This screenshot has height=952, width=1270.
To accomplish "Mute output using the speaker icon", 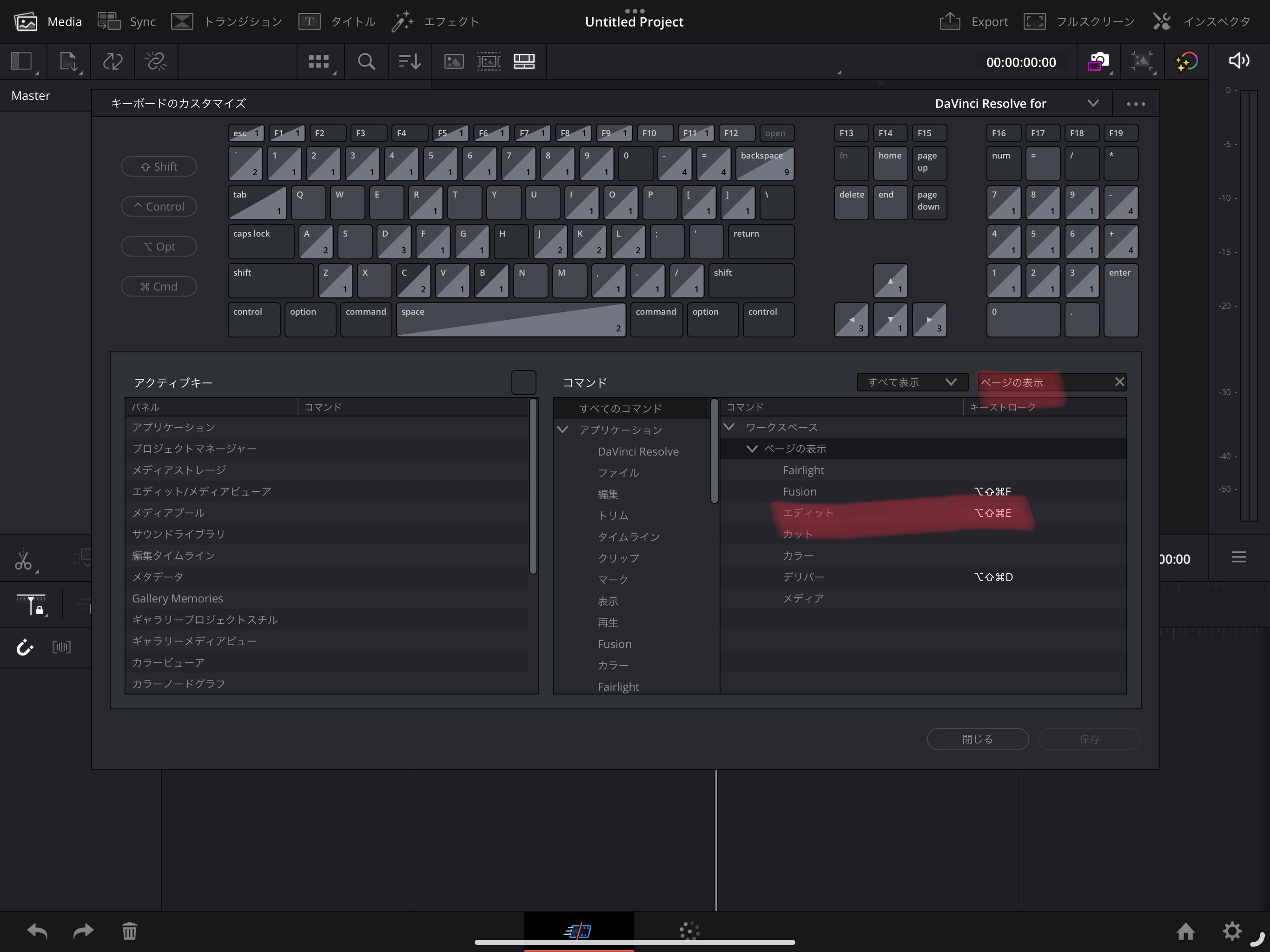I will tap(1239, 61).
